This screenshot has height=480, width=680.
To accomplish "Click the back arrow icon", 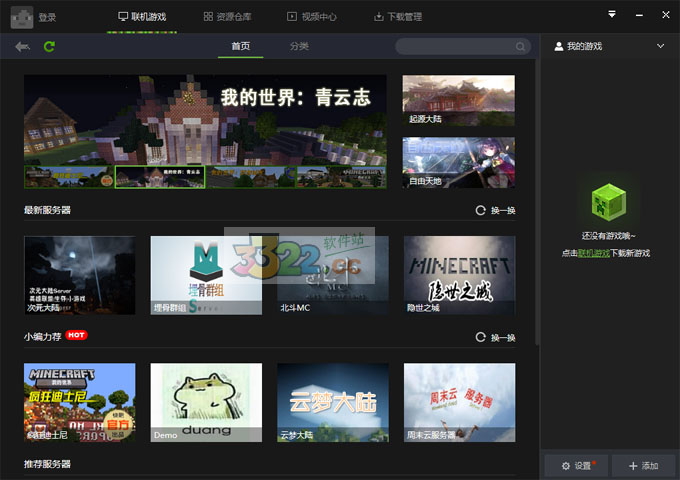I will pos(22,46).
